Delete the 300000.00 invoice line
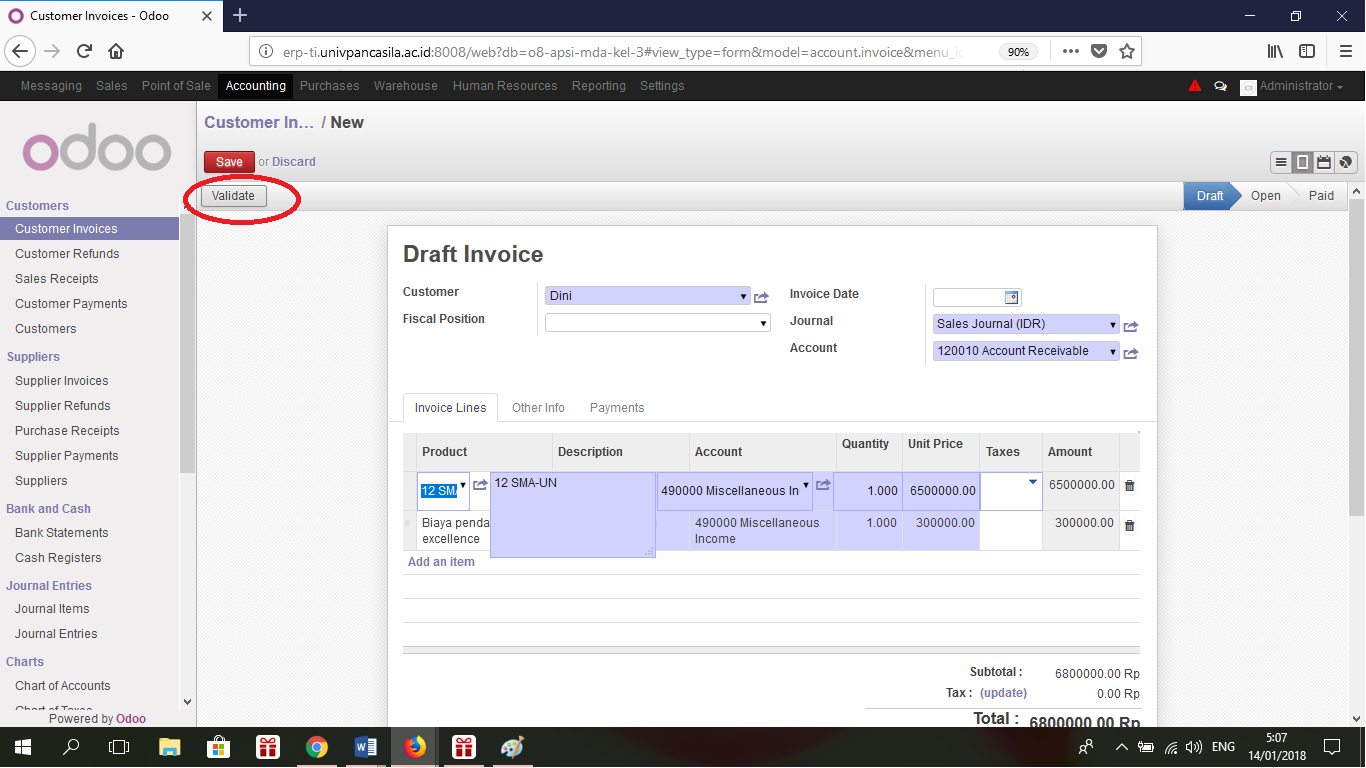The image size is (1366, 768). coord(1130,525)
